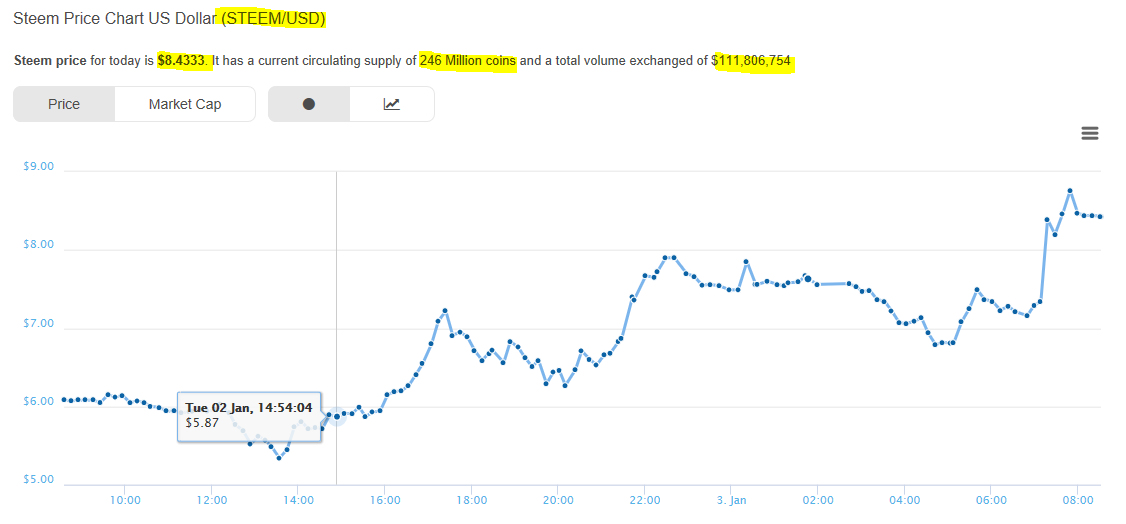
Task: Click the $111,806,754 total volume figure
Action: 751,62
